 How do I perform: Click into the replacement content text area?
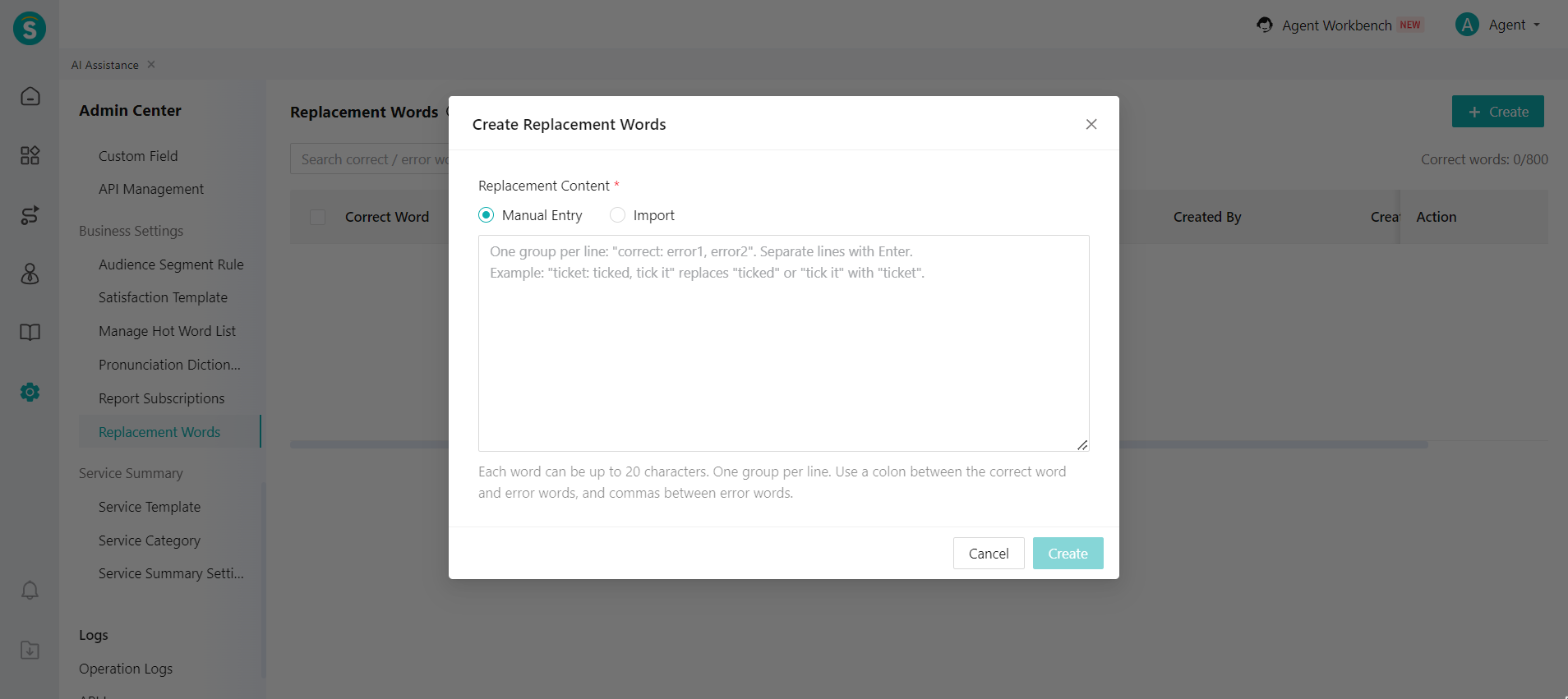click(x=784, y=343)
